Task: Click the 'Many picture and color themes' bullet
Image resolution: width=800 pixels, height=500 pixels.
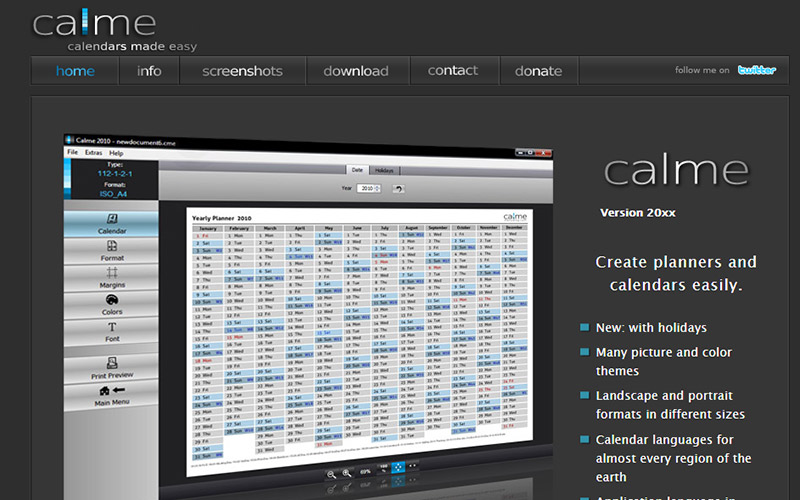Action: 664,361
